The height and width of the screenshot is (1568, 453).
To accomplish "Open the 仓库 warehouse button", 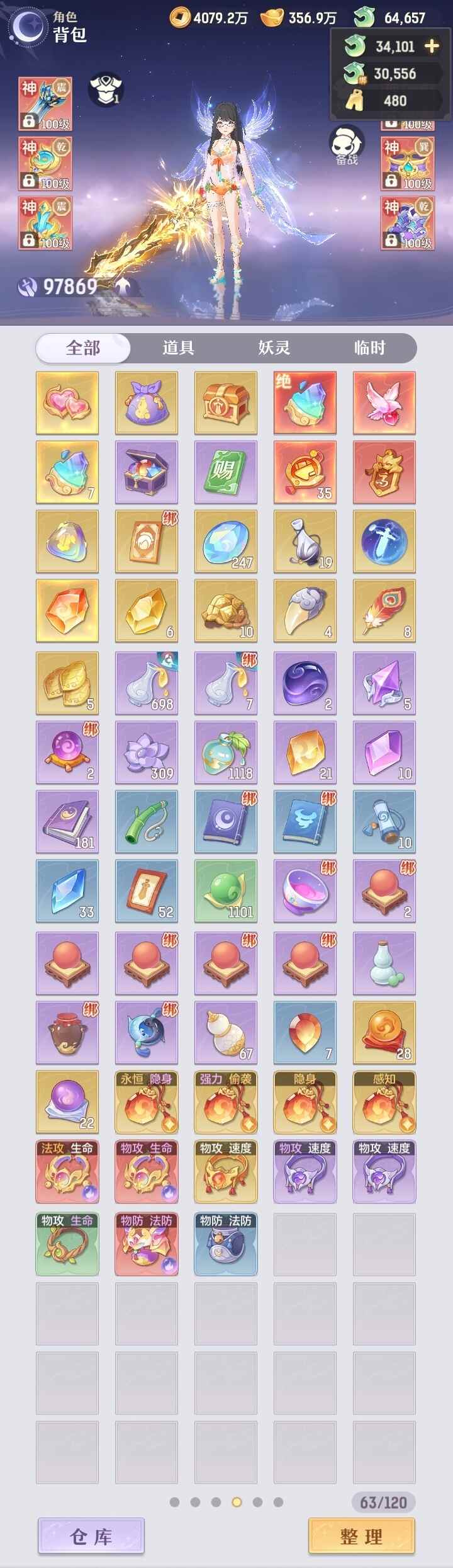I will click(x=91, y=1536).
